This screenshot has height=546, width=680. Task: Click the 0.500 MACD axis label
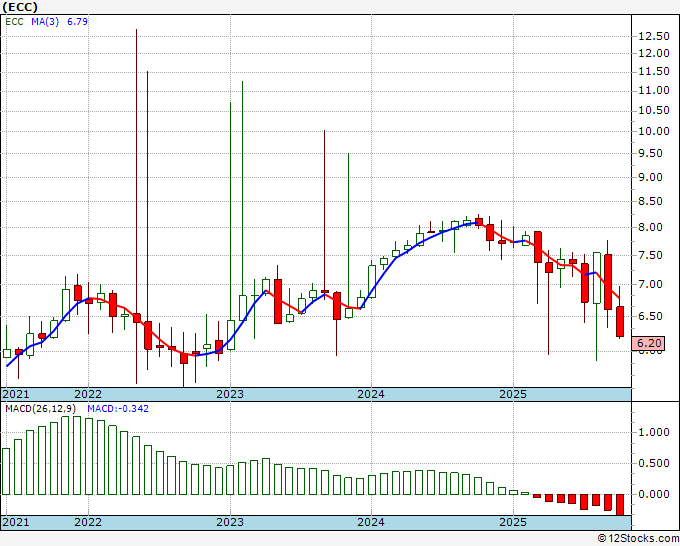point(654,464)
